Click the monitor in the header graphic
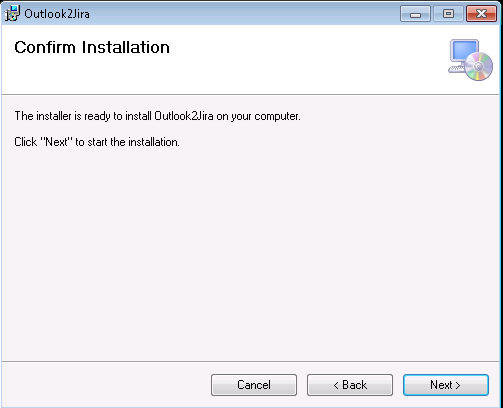This screenshot has height=408, width=503. (x=464, y=51)
